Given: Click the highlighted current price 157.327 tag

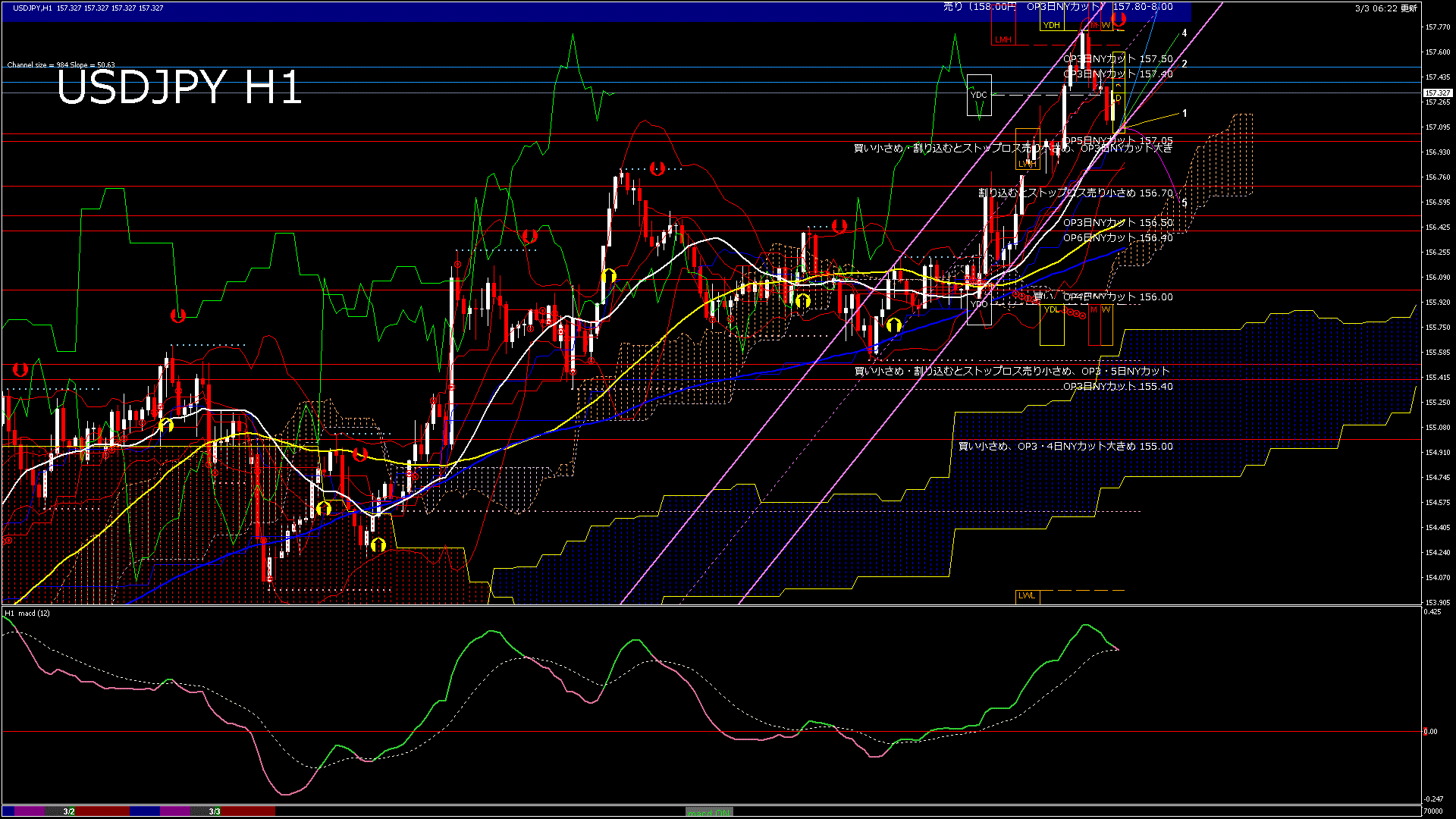Looking at the screenshot, I should point(1437,93).
